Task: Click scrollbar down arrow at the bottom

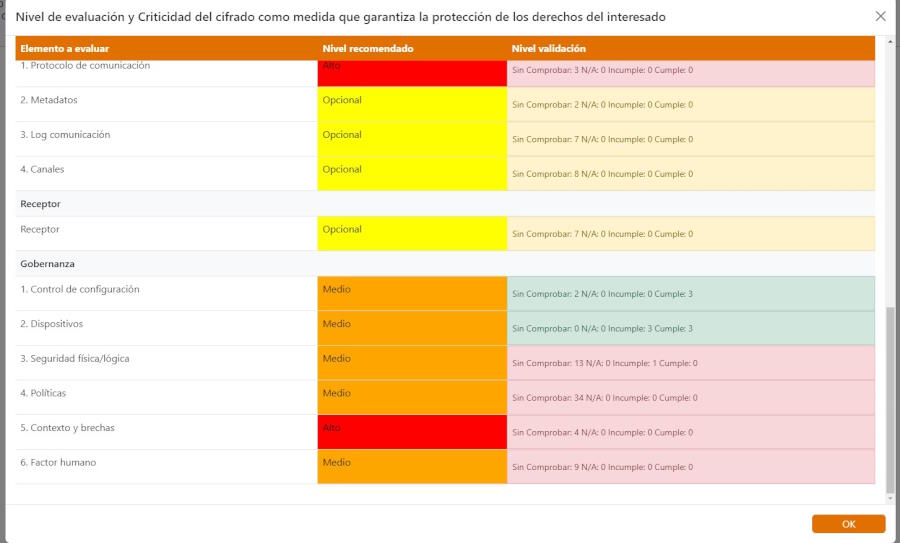Action: (890, 499)
